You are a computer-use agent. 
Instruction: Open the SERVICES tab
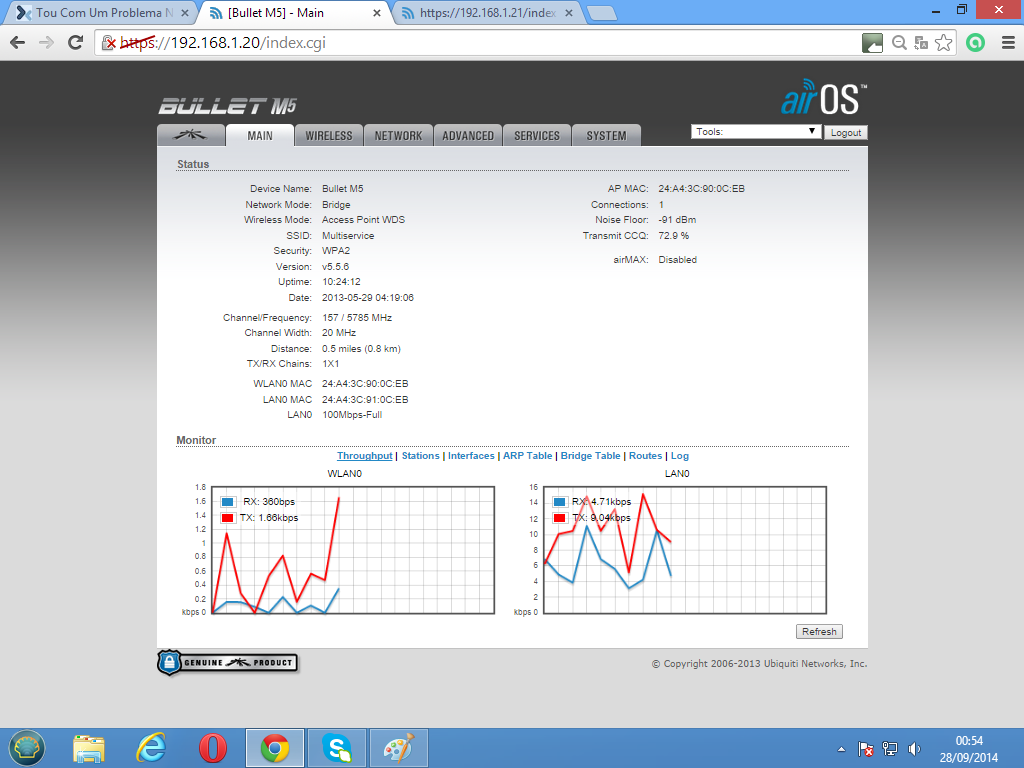[x=537, y=135]
